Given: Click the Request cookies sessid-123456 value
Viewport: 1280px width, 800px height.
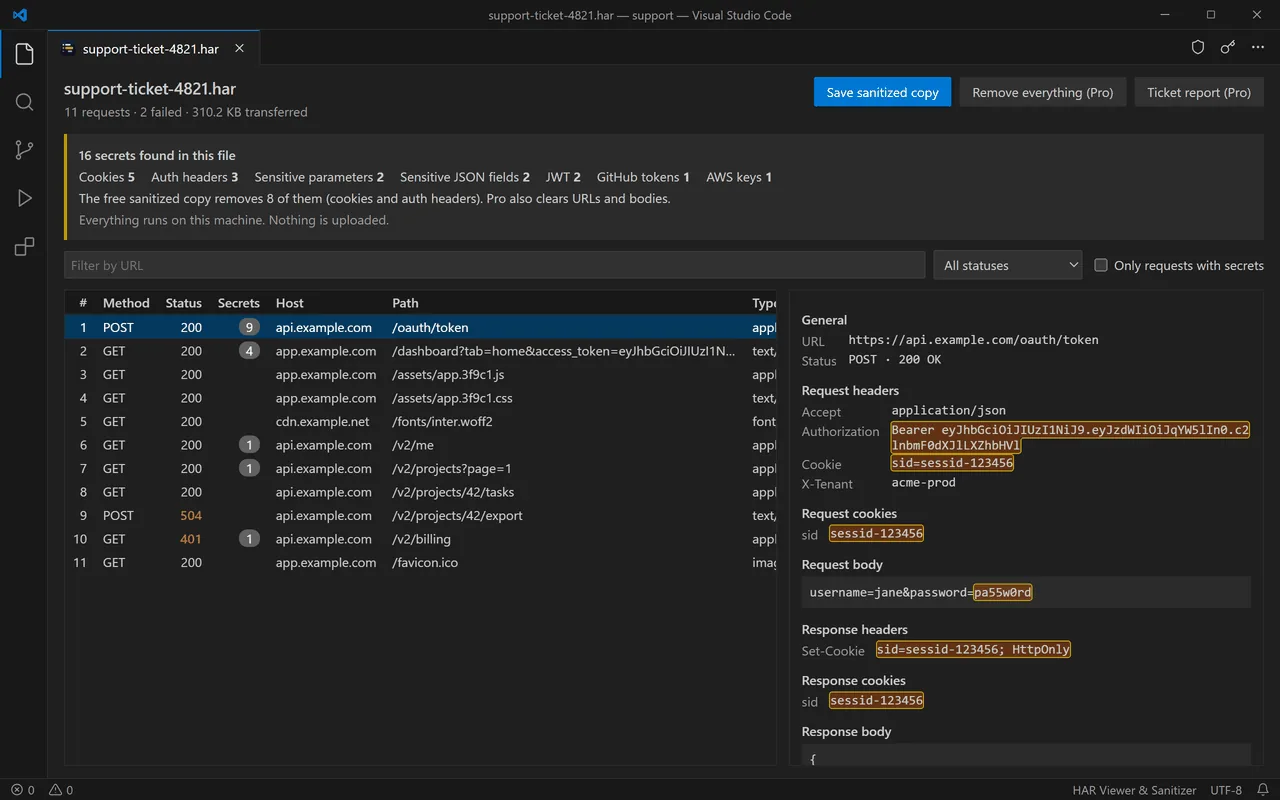Looking at the screenshot, I should pyautogui.click(x=876, y=533).
